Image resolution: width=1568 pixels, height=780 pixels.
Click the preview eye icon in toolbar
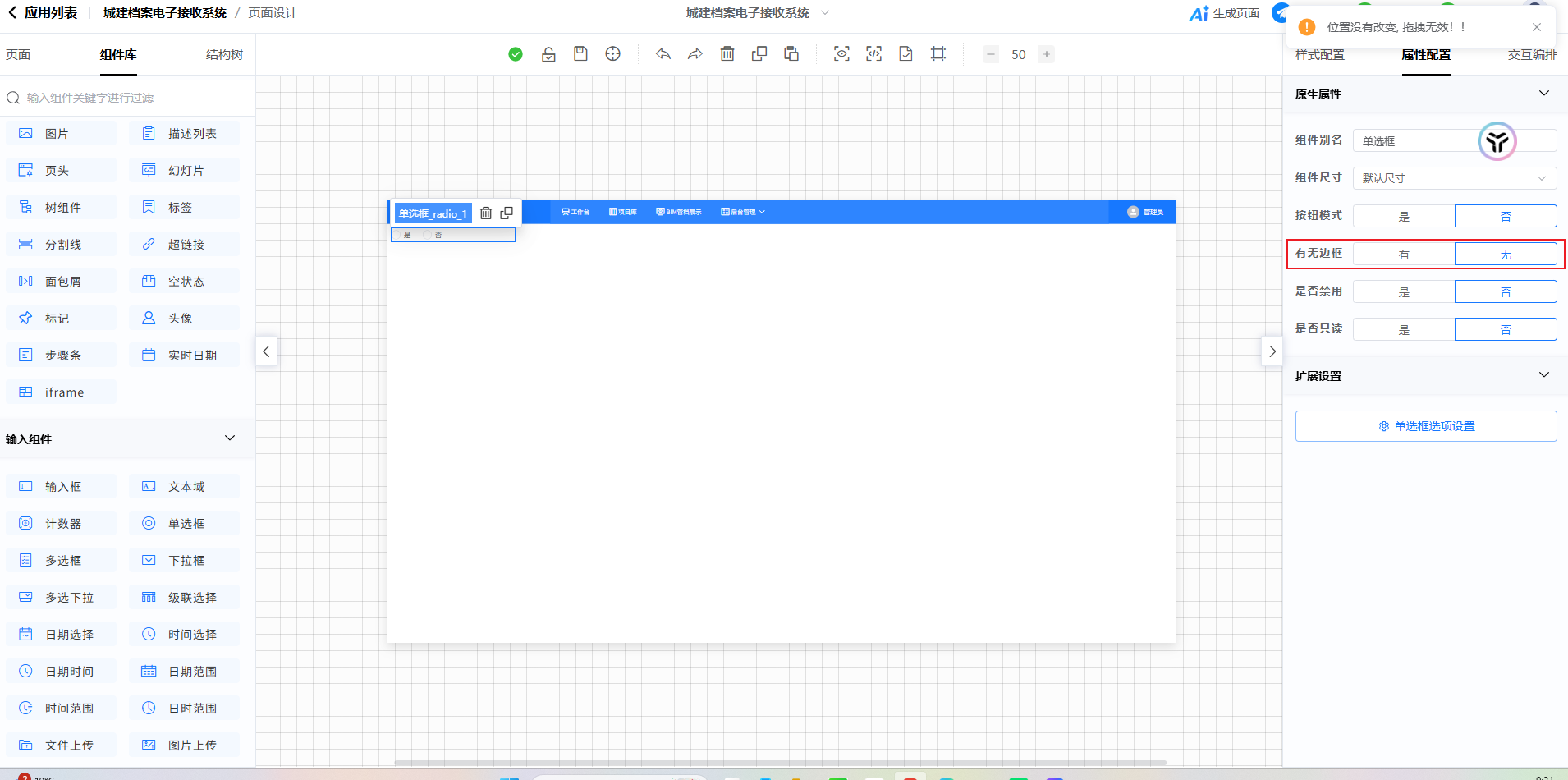[841, 54]
